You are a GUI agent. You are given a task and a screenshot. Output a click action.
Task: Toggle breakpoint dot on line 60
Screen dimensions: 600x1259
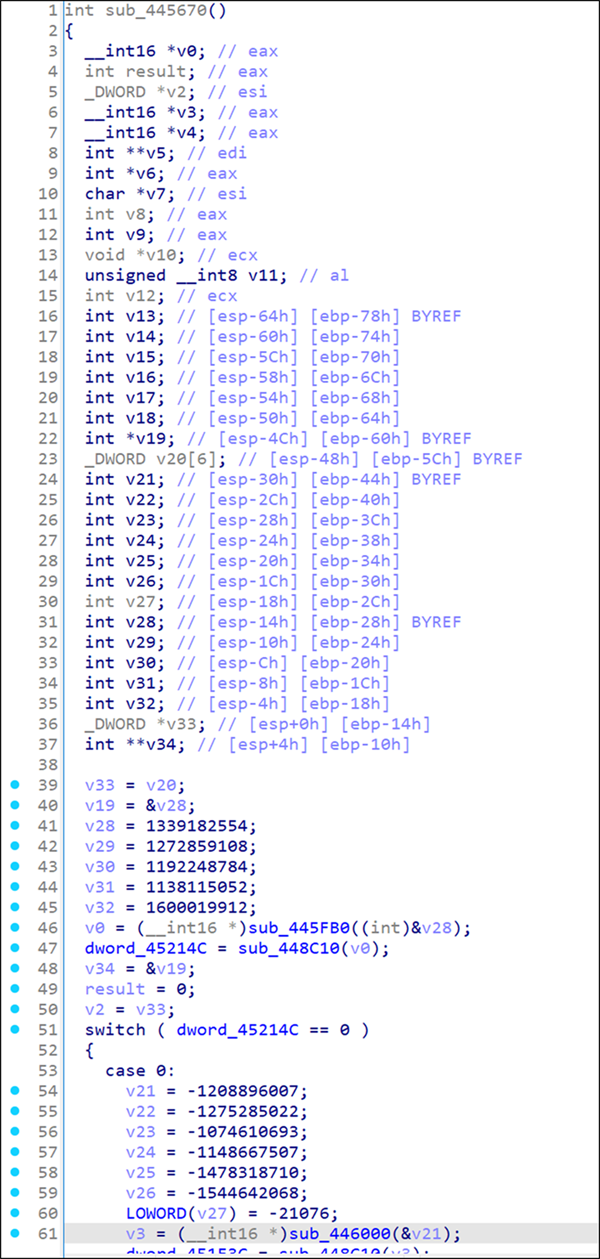click(x=14, y=1213)
